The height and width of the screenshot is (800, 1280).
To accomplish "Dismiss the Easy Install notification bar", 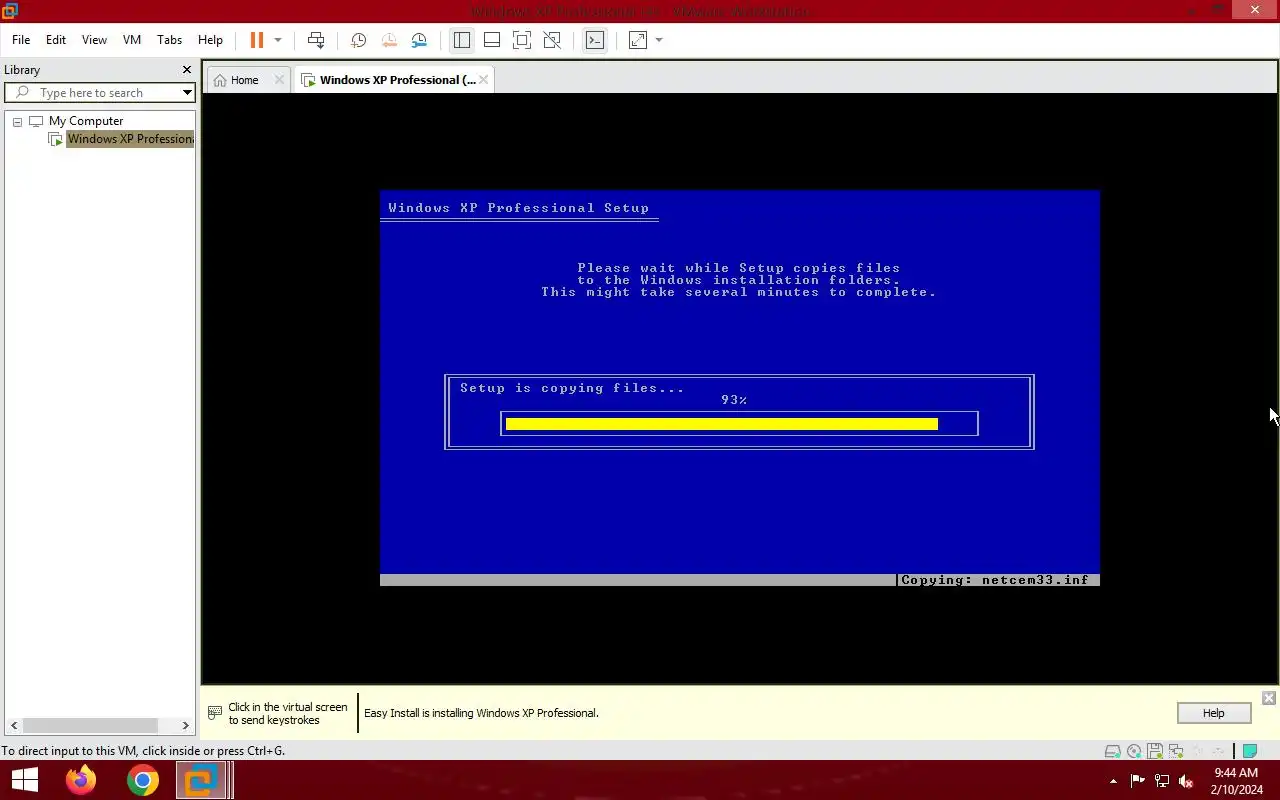I will [1268, 698].
